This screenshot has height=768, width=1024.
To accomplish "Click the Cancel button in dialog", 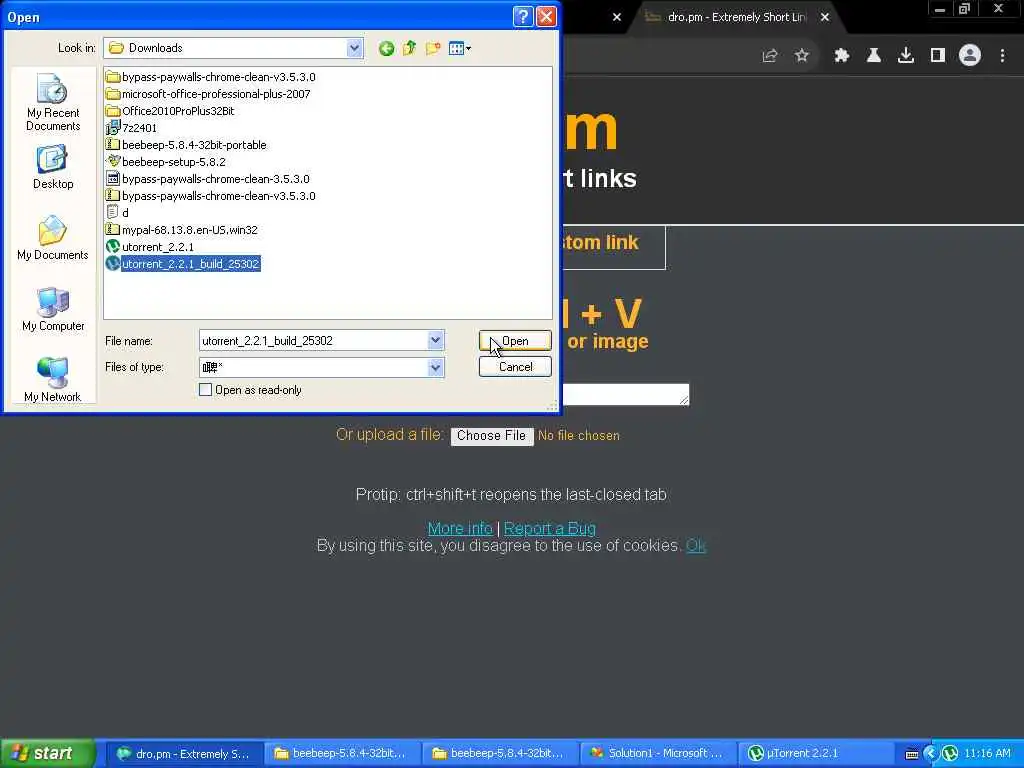I will (x=515, y=367).
